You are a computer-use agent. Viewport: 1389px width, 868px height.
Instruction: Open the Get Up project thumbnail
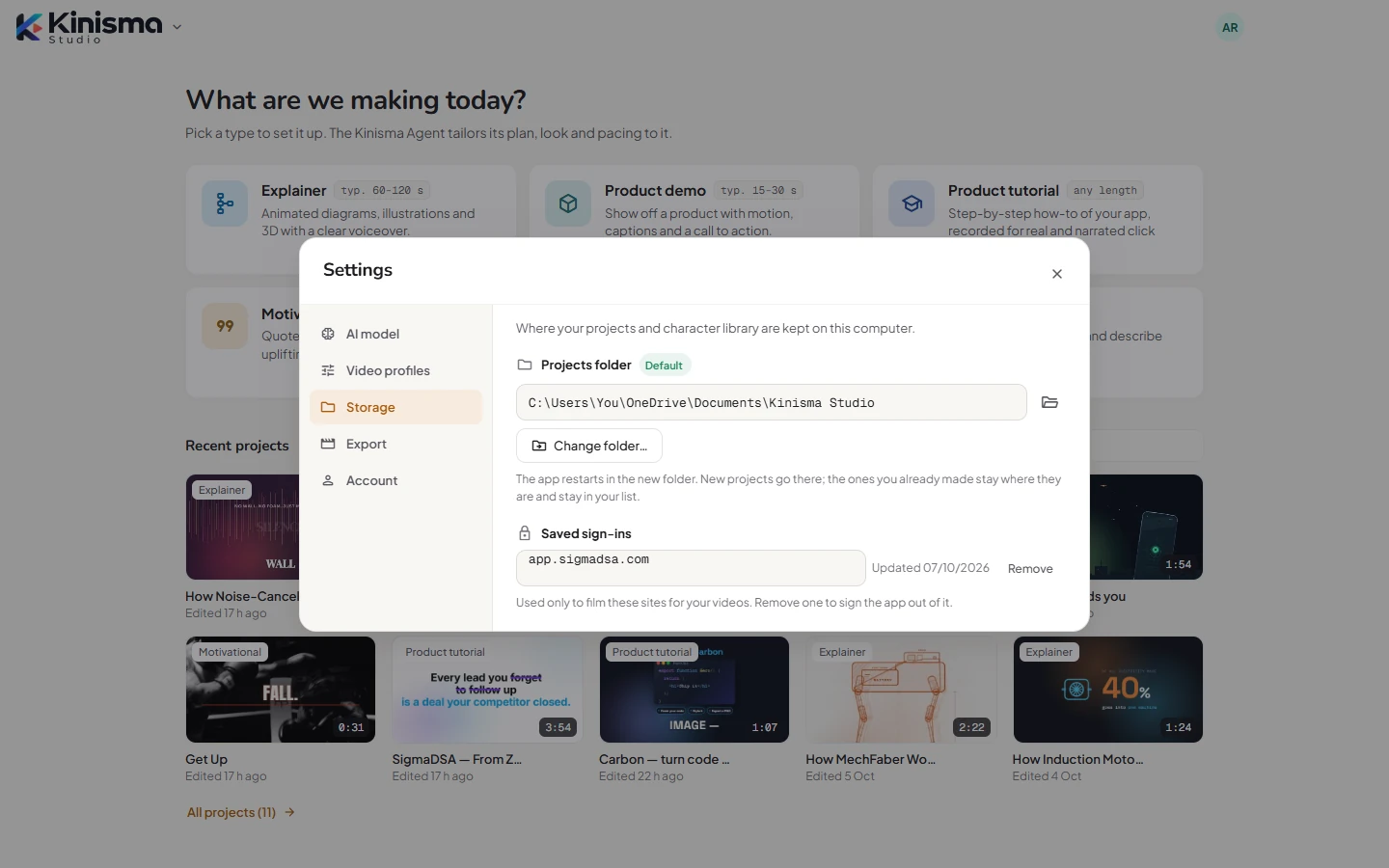281,690
